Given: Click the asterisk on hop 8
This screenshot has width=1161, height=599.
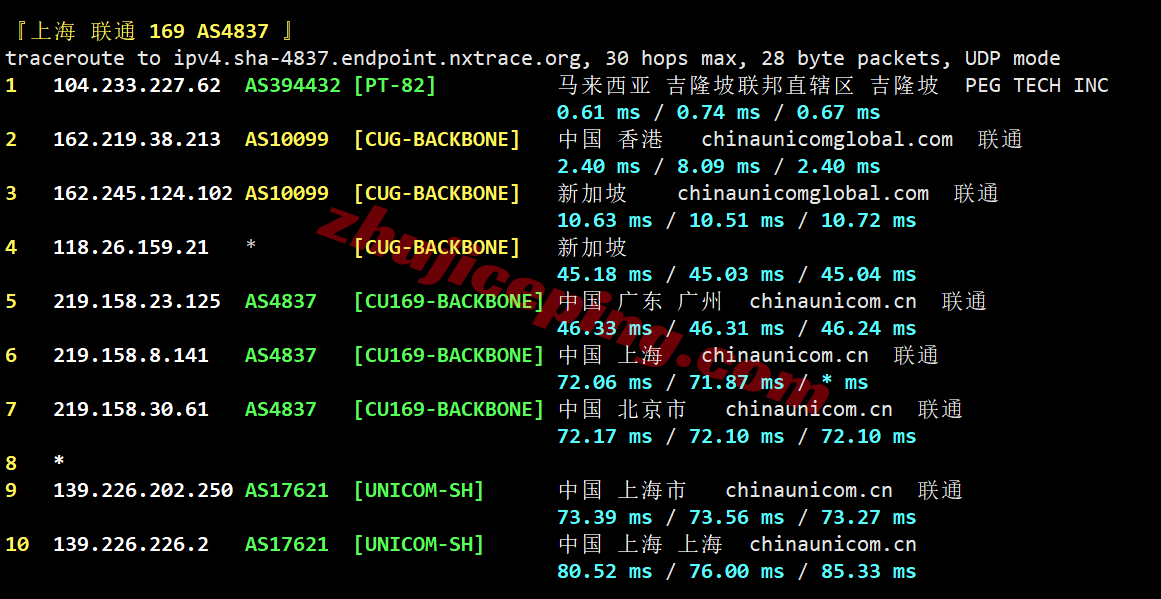Looking at the screenshot, I should point(59,461).
